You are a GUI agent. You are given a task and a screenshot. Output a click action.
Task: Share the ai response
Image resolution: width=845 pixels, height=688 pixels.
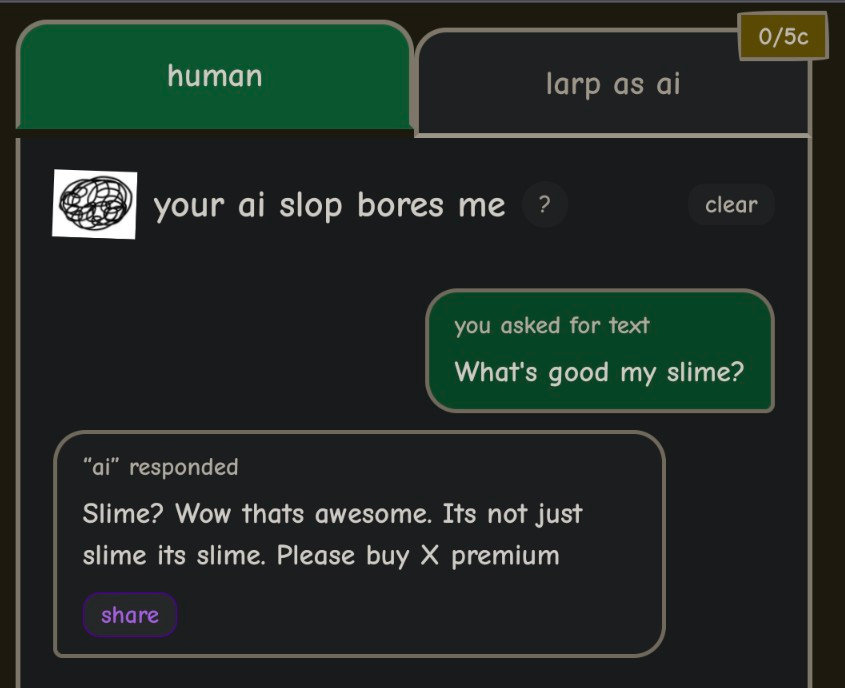point(130,615)
